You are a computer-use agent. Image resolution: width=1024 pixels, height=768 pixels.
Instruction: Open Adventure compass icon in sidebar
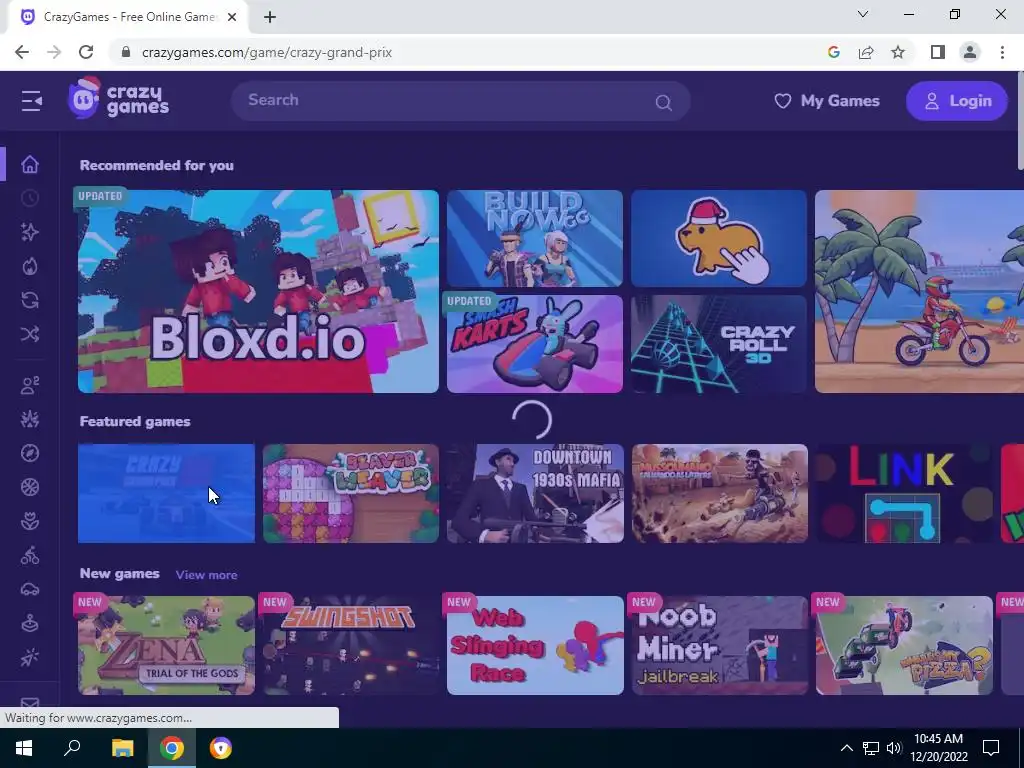click(x=30, y=453)
